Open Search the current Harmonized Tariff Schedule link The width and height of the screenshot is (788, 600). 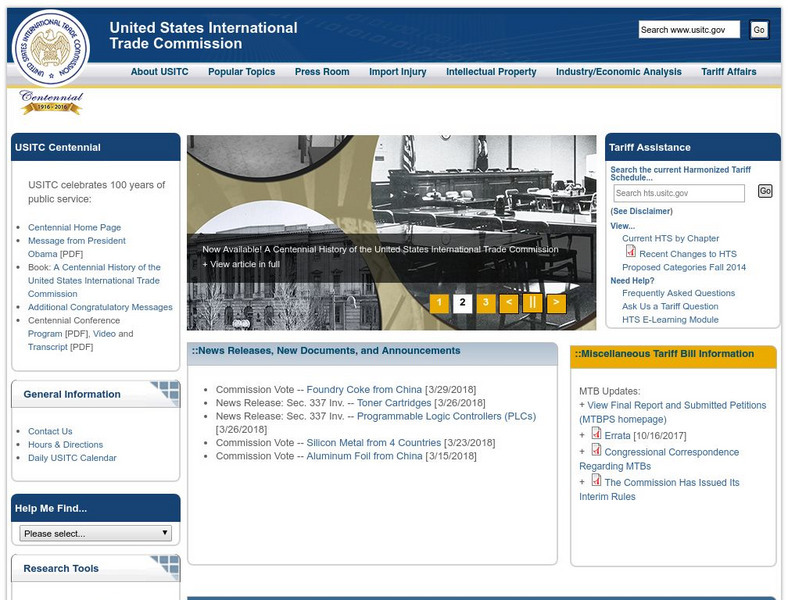click(x=680, y=173)
